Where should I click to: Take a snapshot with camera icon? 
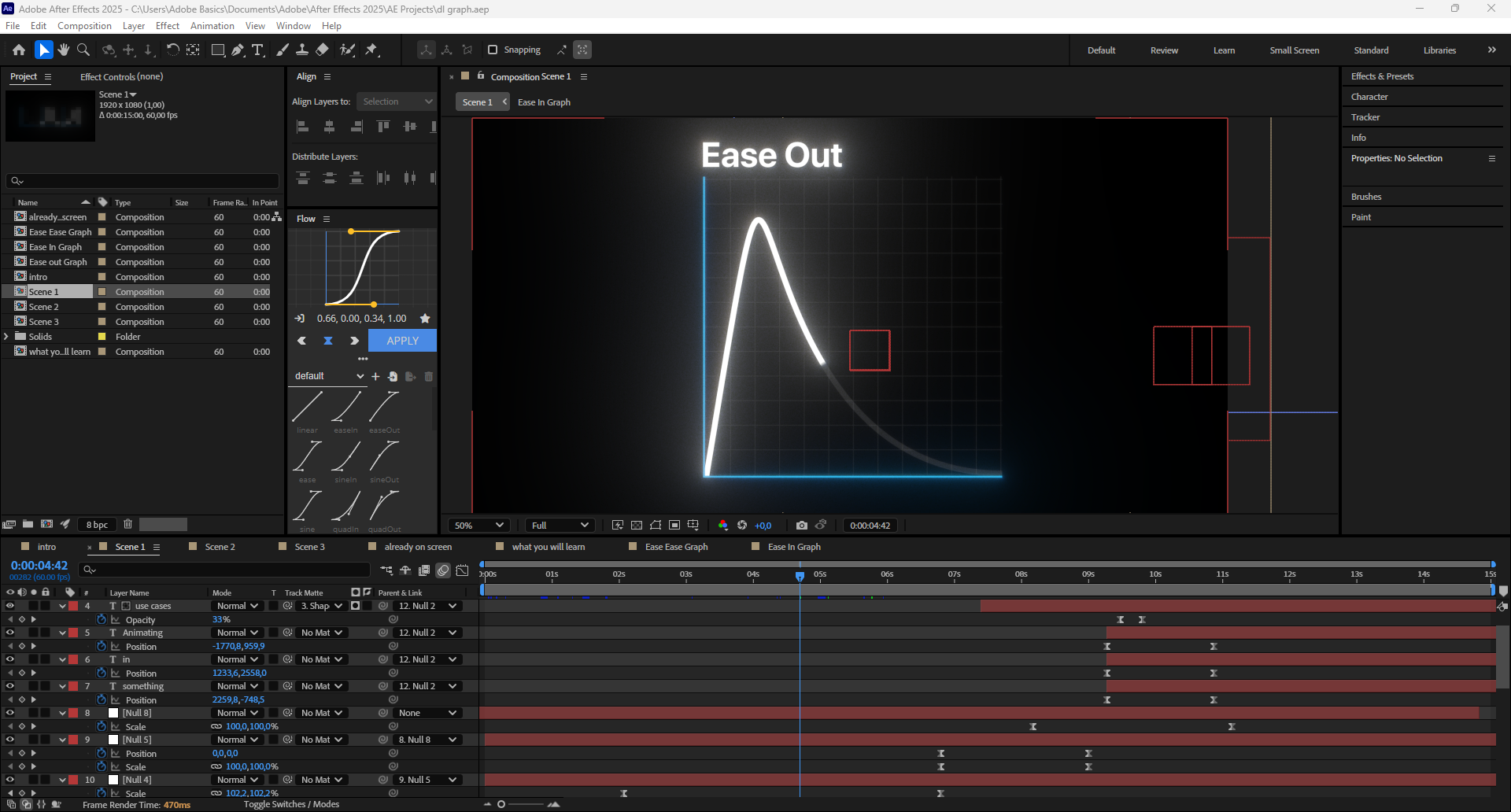pyautogui.click(x=801, y=526)
